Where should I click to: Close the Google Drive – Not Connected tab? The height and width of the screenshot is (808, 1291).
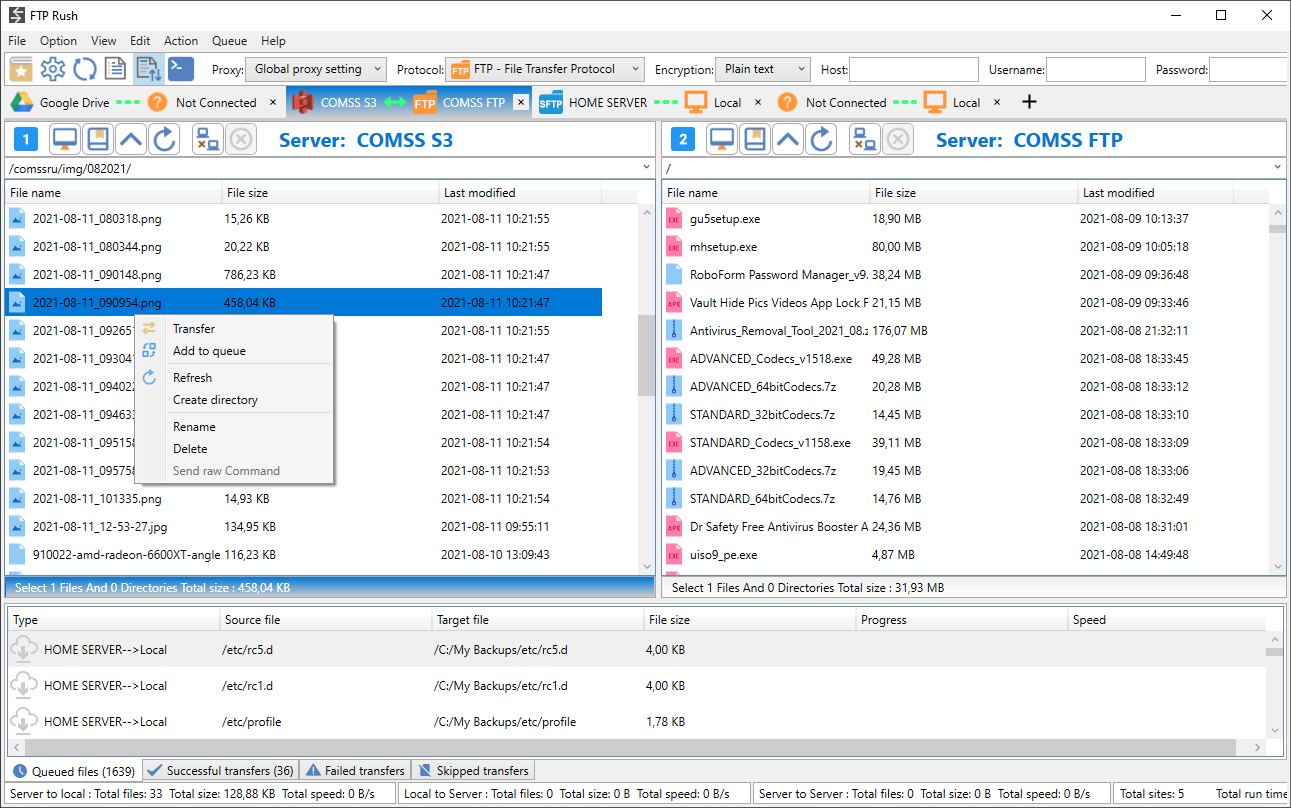tap(274, 102)
